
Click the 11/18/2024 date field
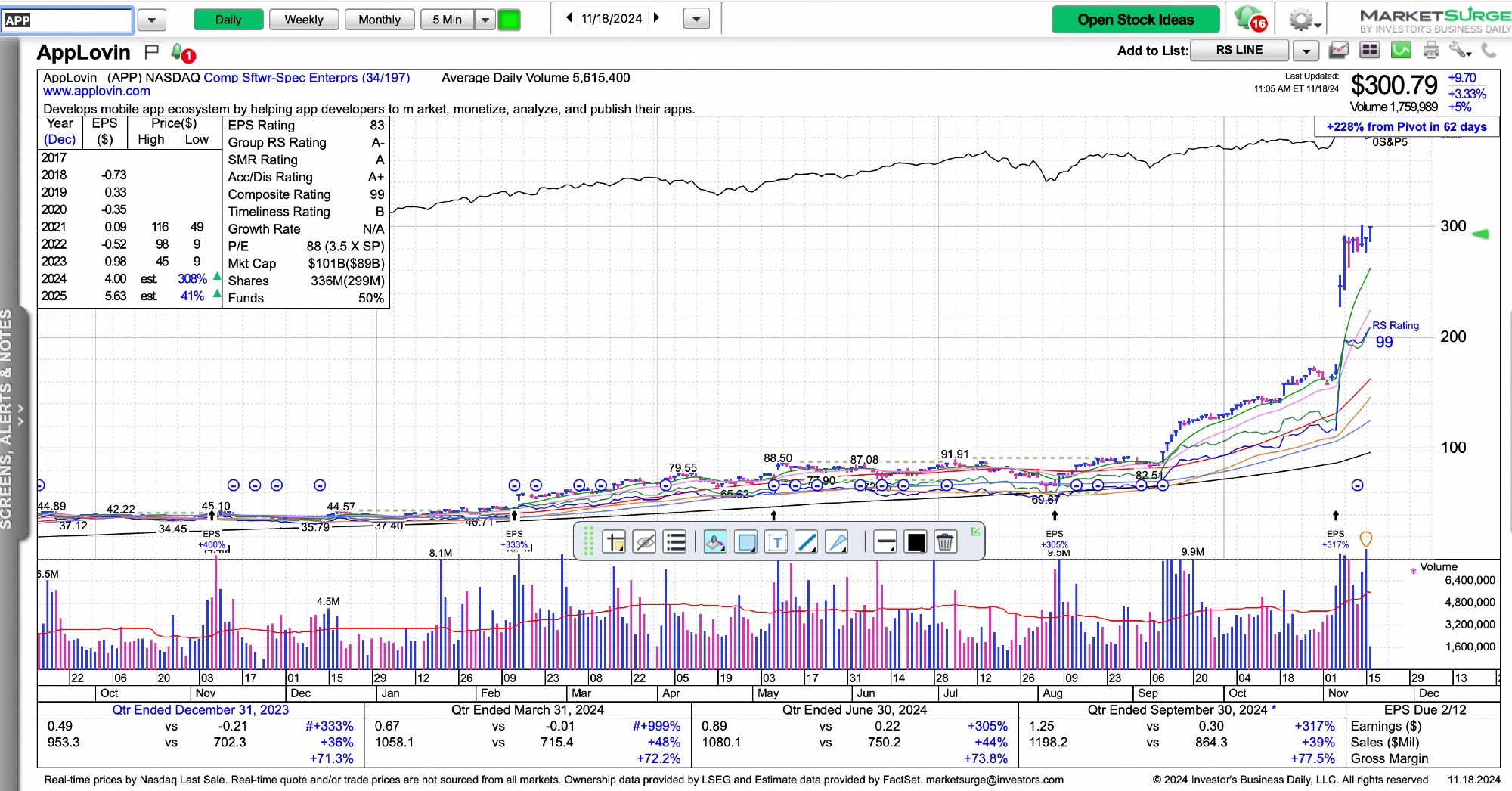[612, 18]
